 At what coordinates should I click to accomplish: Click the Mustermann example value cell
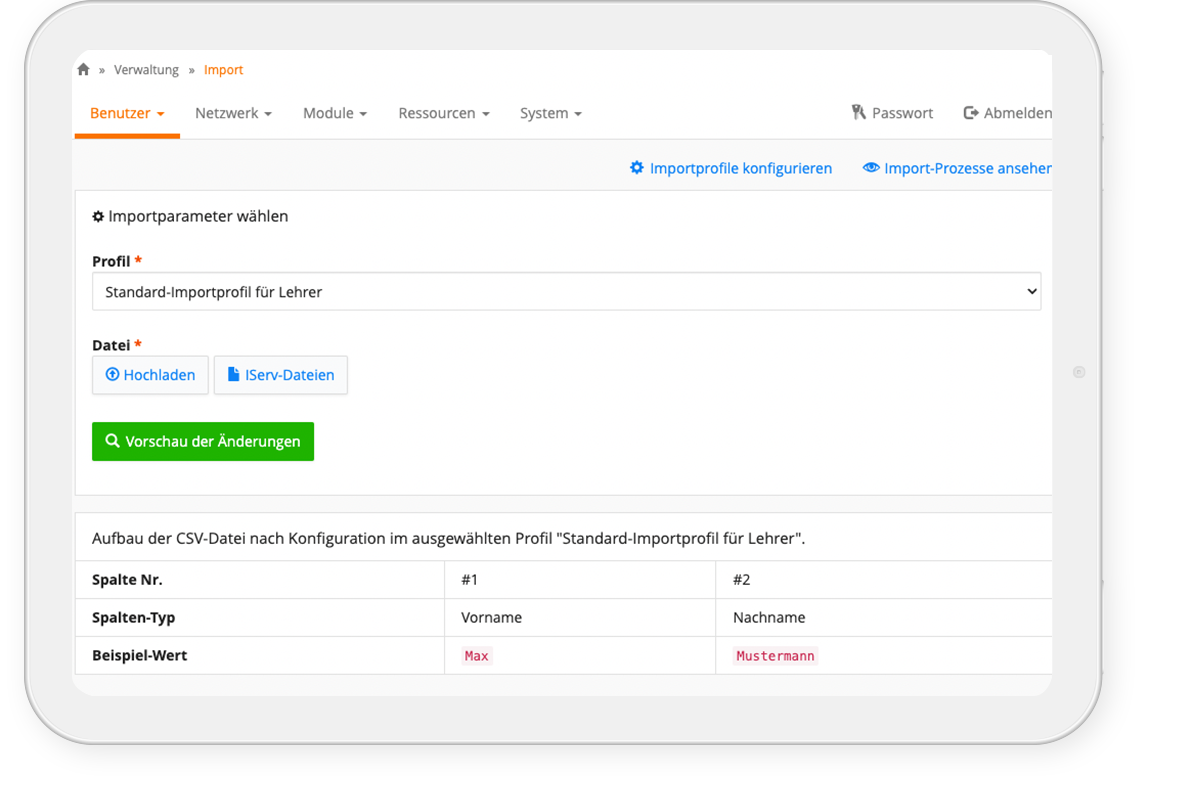click(x=775, y=656)
